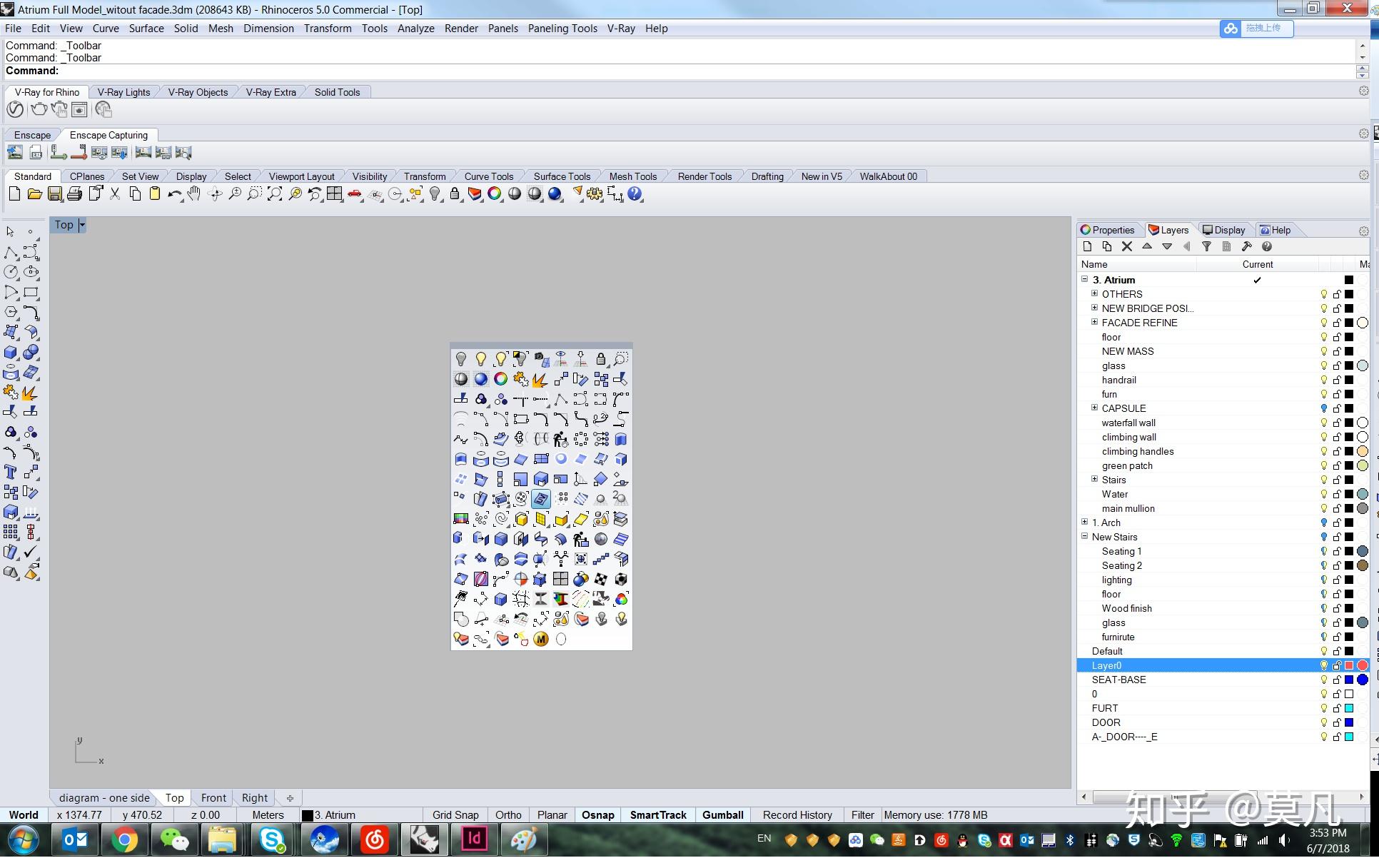
Task: Click the V-Ray render teapot icon
Action: coord(39,109)
